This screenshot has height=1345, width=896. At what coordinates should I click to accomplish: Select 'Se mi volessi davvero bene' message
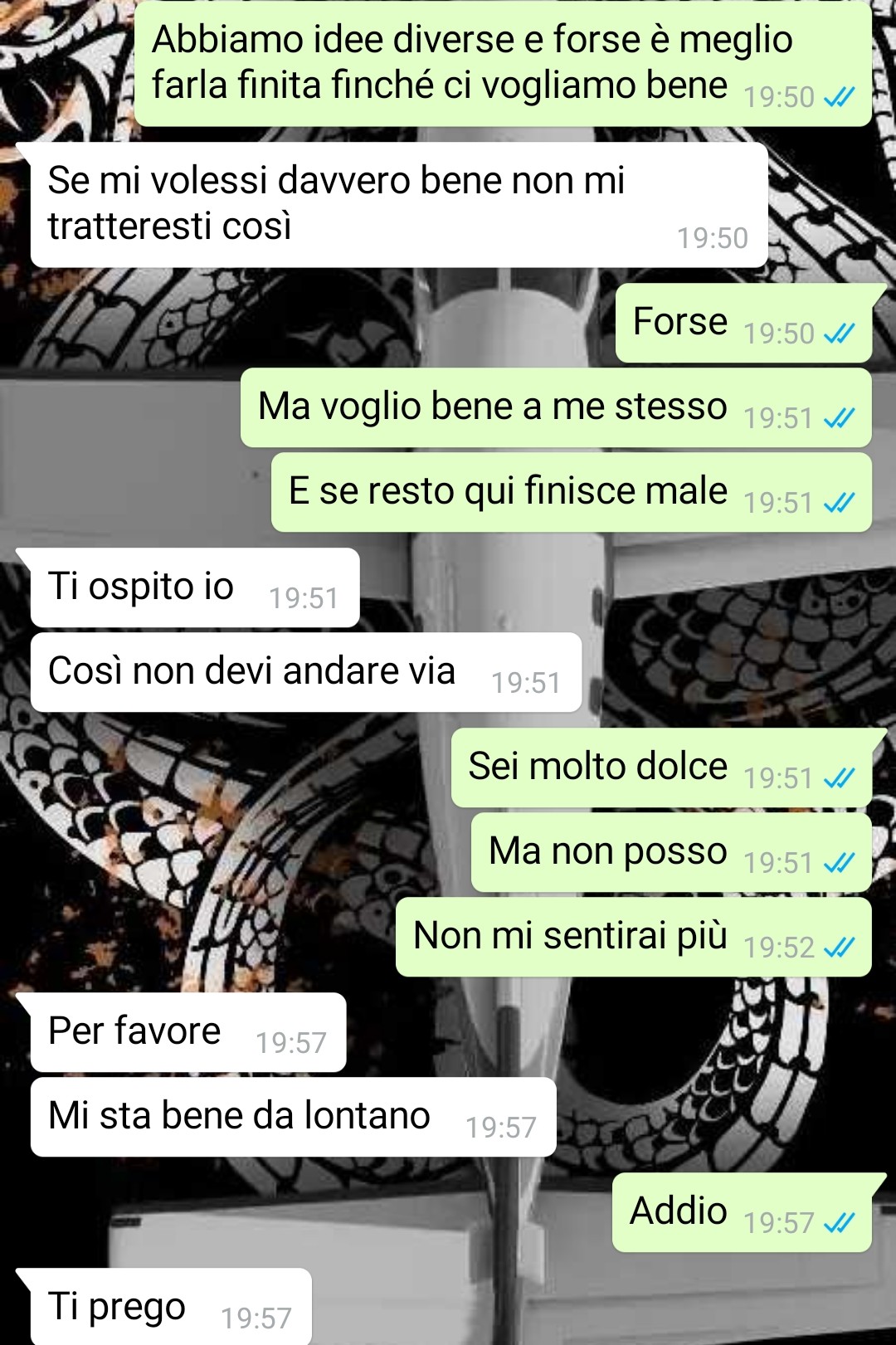click(399, 205)
